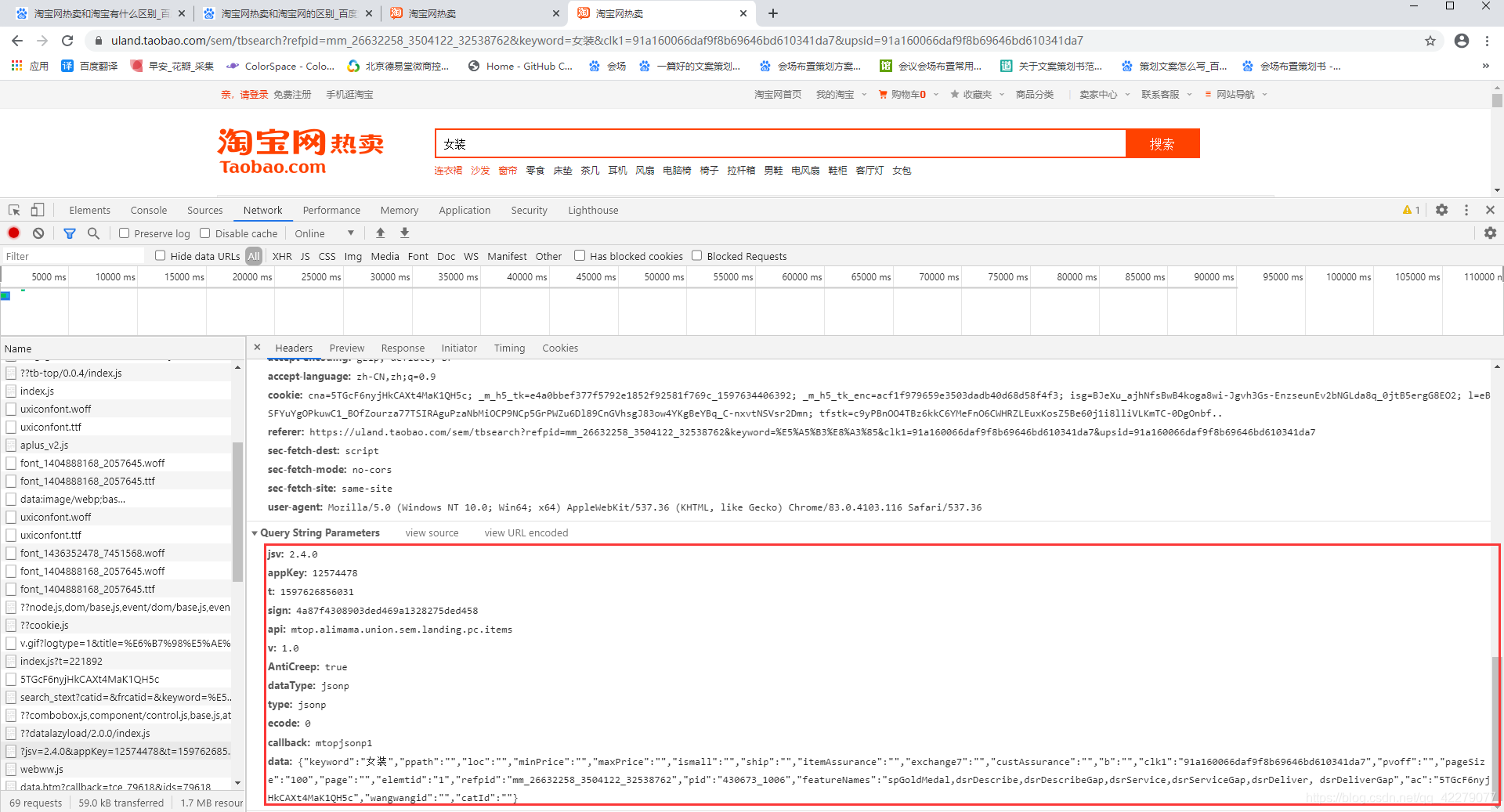Open DevTools settings gear

[x=1442, y=210]
